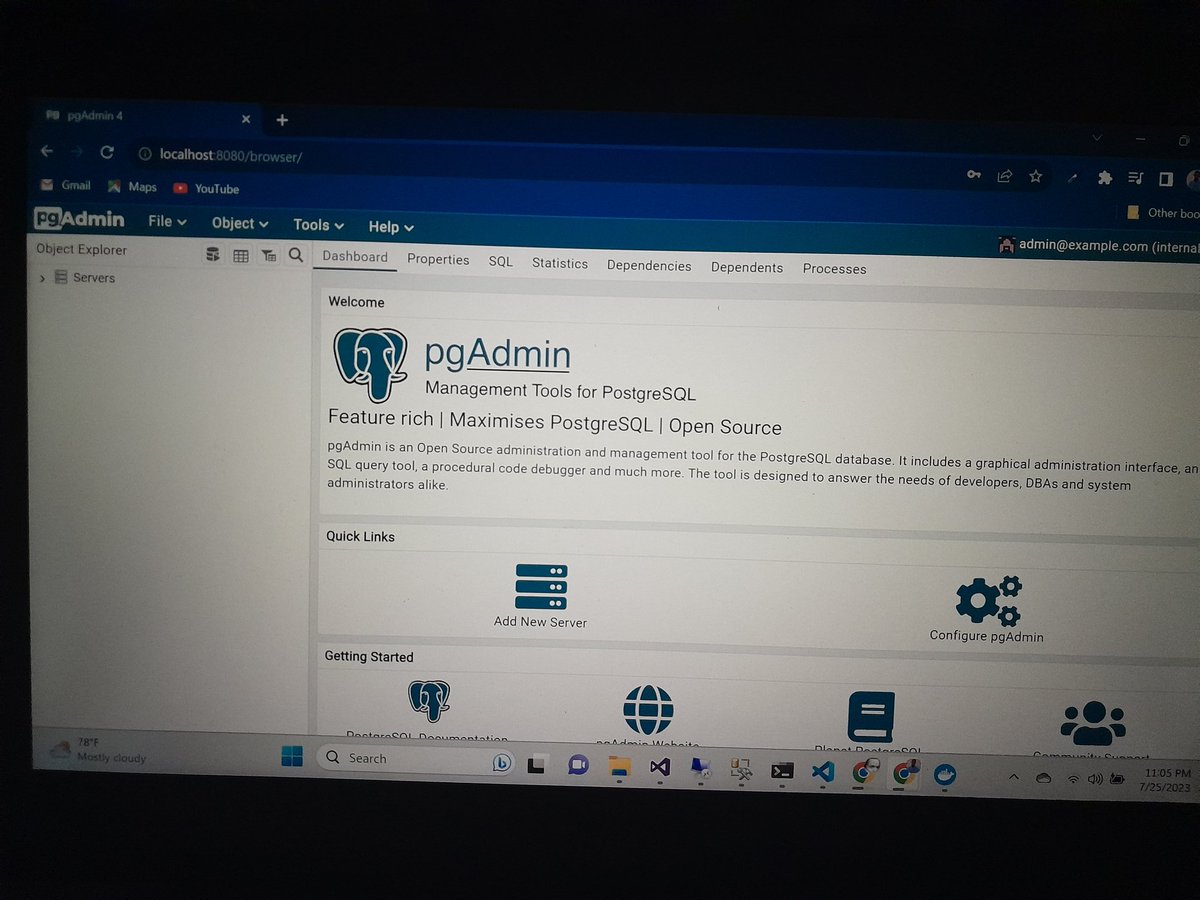Image resolution: width=1200 pixels, height=900 pixels.
Task: Open the Planet PostgreSQL book icon
Action: 870,717
